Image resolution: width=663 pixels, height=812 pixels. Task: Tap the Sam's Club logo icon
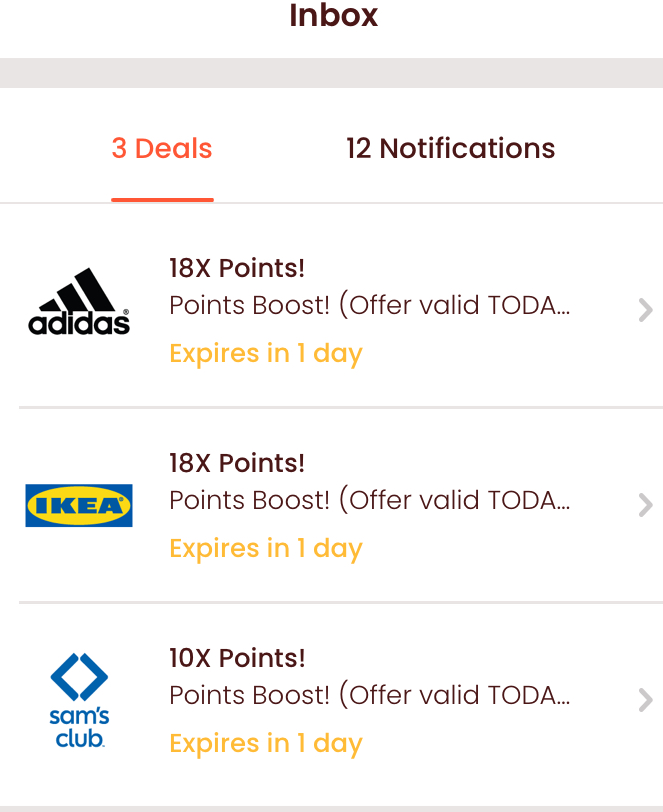(x=79, y=700)
